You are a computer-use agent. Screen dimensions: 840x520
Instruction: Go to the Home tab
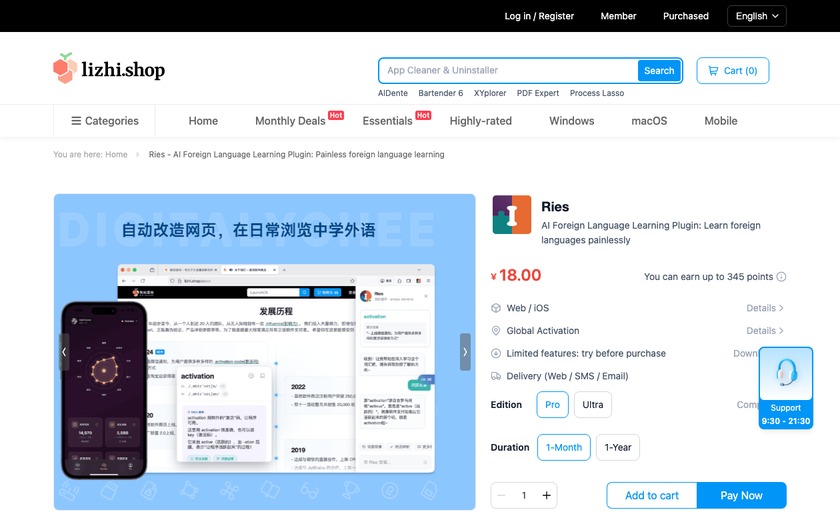203,121
